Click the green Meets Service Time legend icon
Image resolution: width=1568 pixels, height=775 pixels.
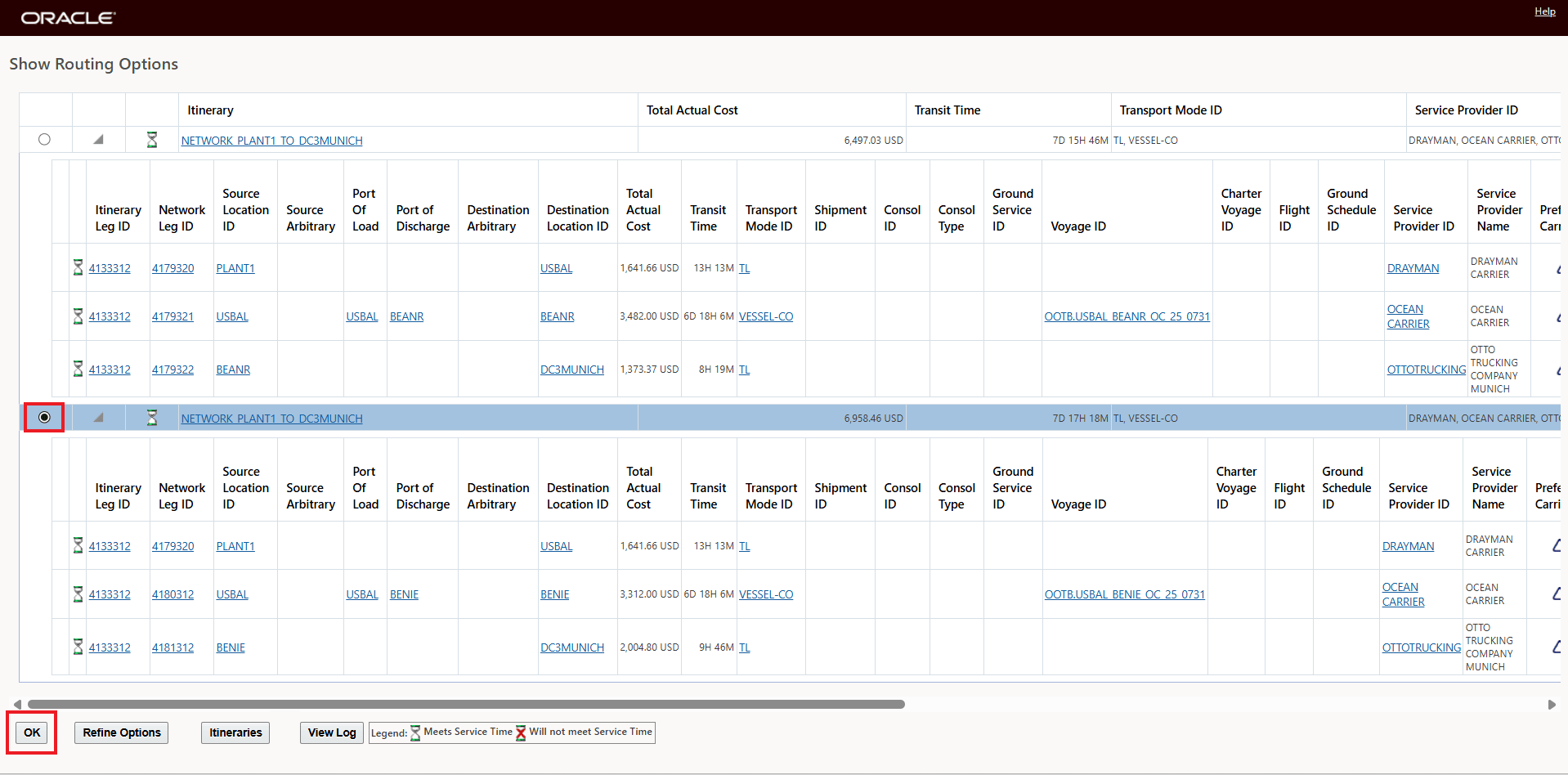pos(415,732)
